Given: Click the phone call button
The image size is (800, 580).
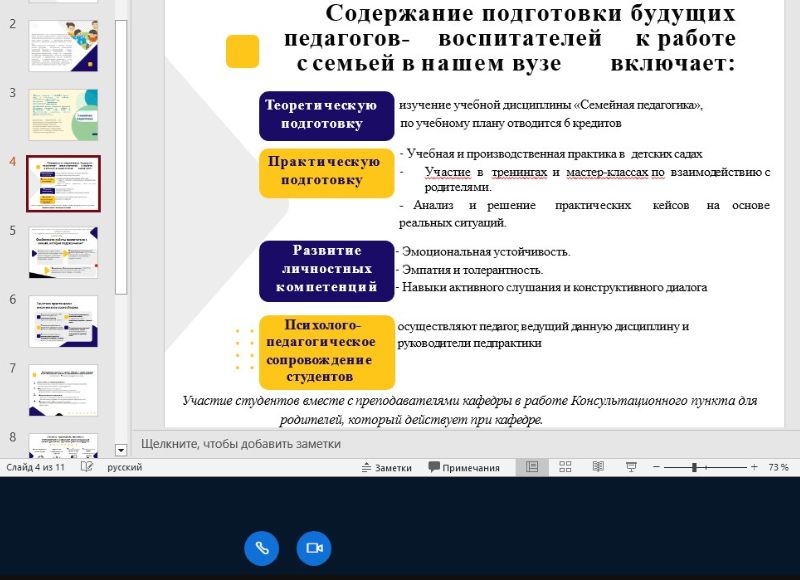Looking at the screenshot, I should coord(261,548).
